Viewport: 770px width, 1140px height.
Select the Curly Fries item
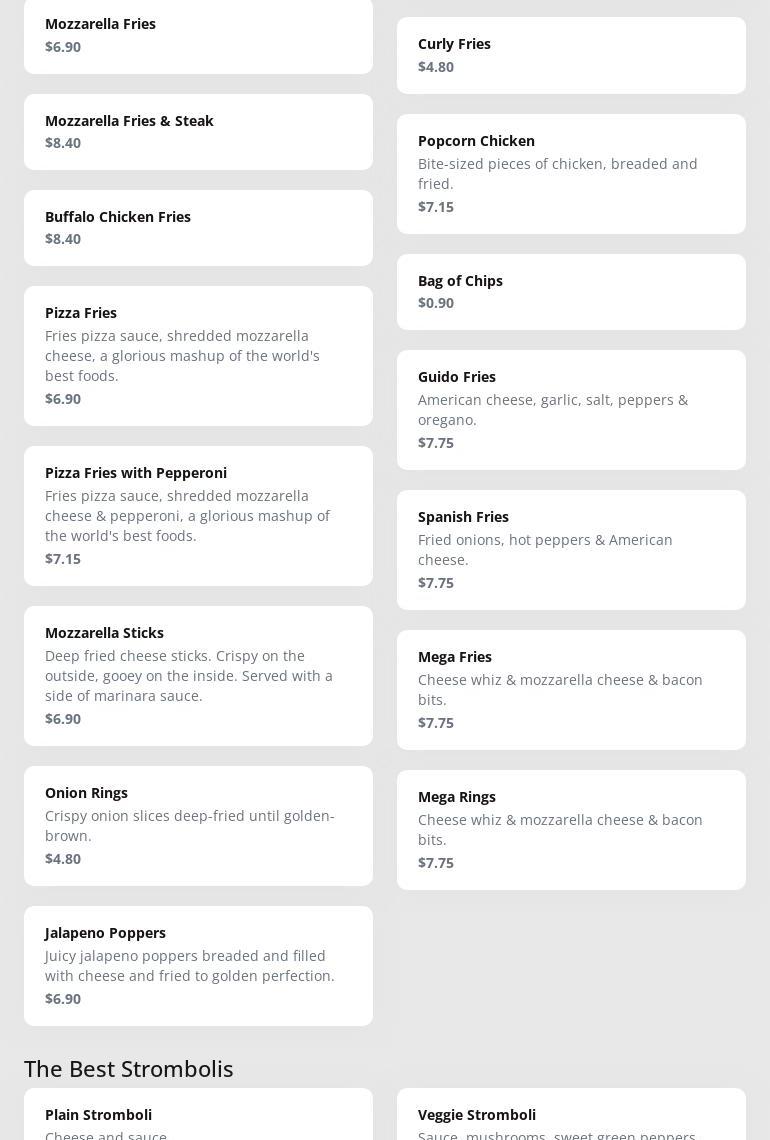[x=572, y=55]
